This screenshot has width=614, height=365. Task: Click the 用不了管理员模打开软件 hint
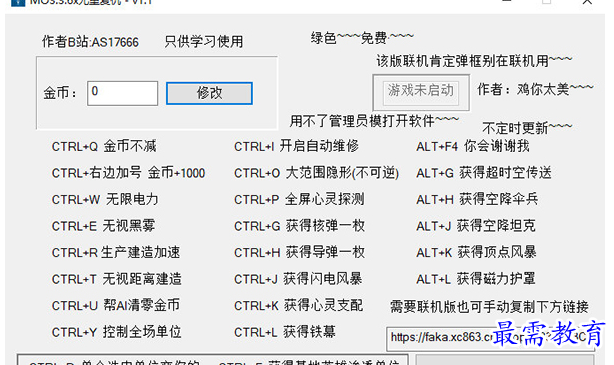click(374, 121)
